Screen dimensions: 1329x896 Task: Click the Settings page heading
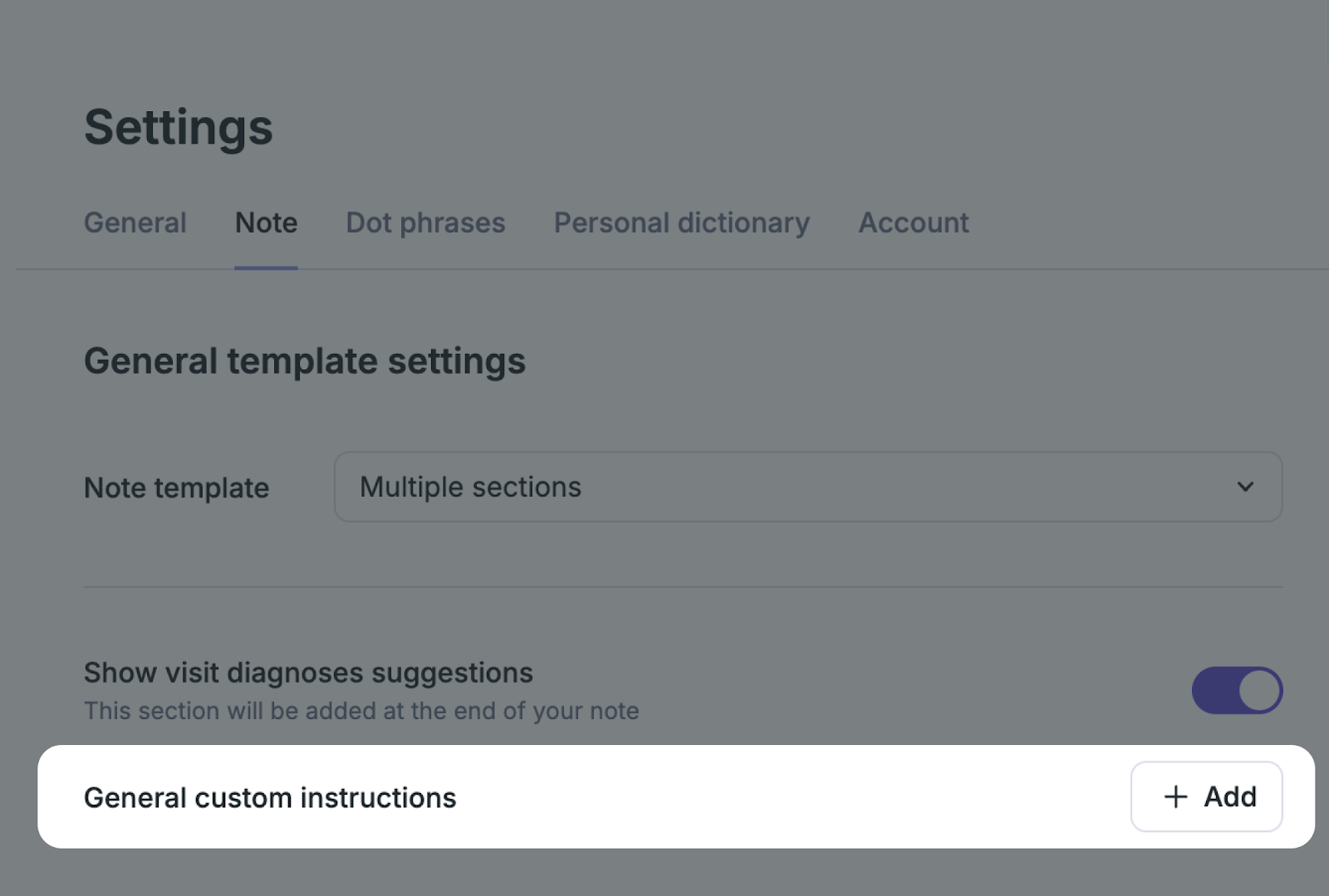pyautogui.click(x=179, y=127)
